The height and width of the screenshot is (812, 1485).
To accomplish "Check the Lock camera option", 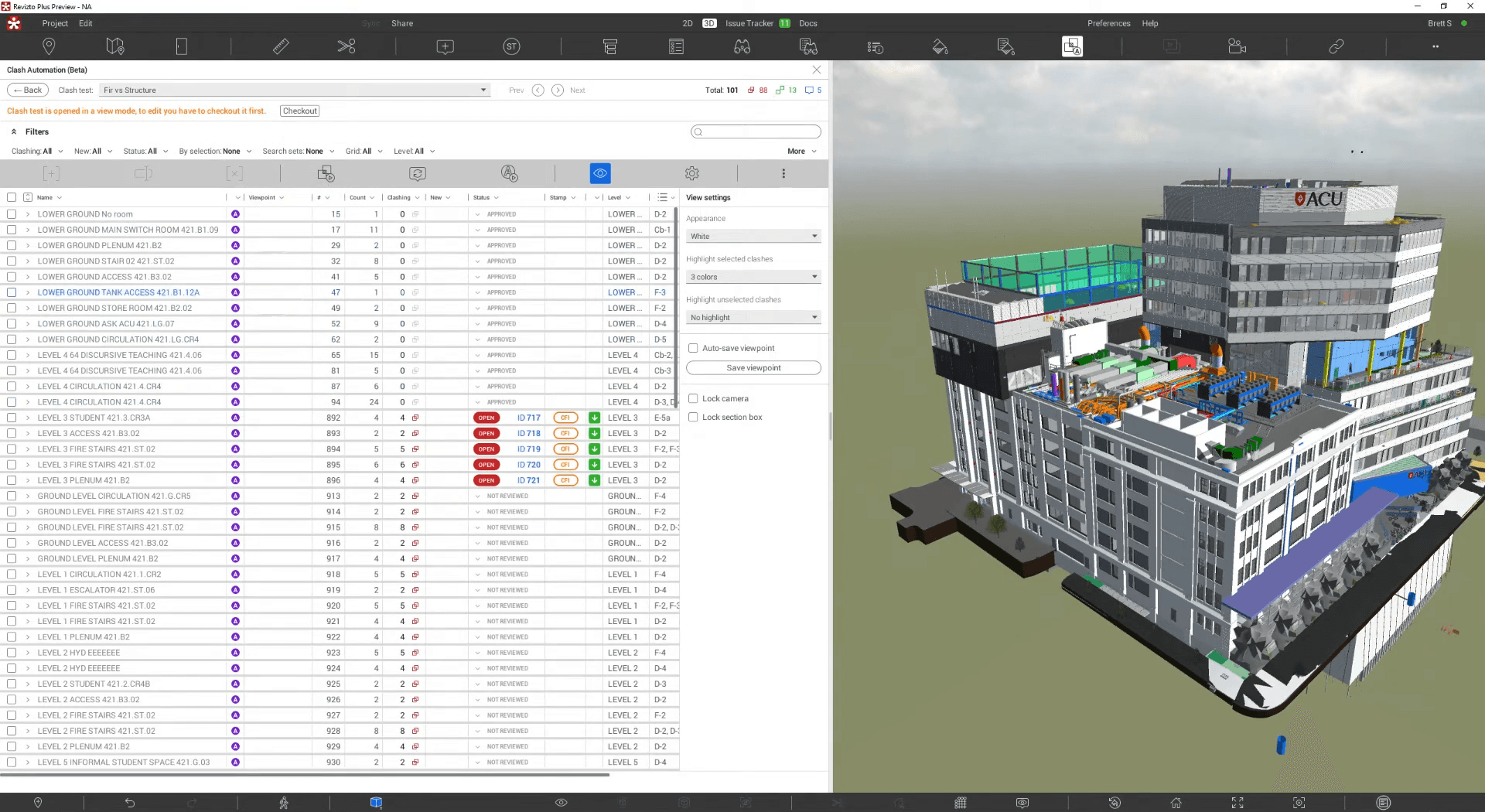I will (x=693, y=398).
